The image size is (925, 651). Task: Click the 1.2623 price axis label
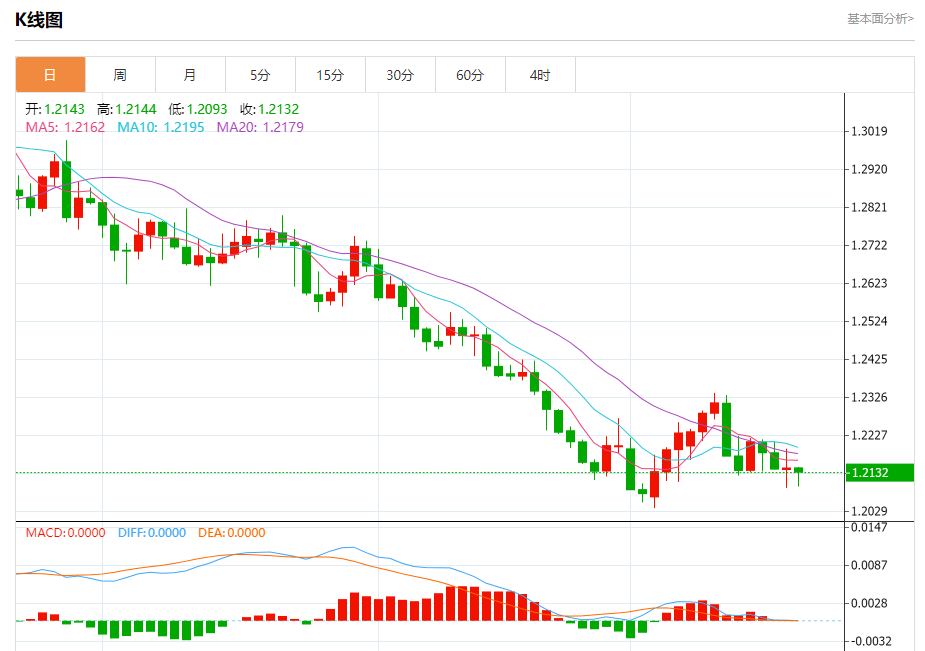coord(869,283)
